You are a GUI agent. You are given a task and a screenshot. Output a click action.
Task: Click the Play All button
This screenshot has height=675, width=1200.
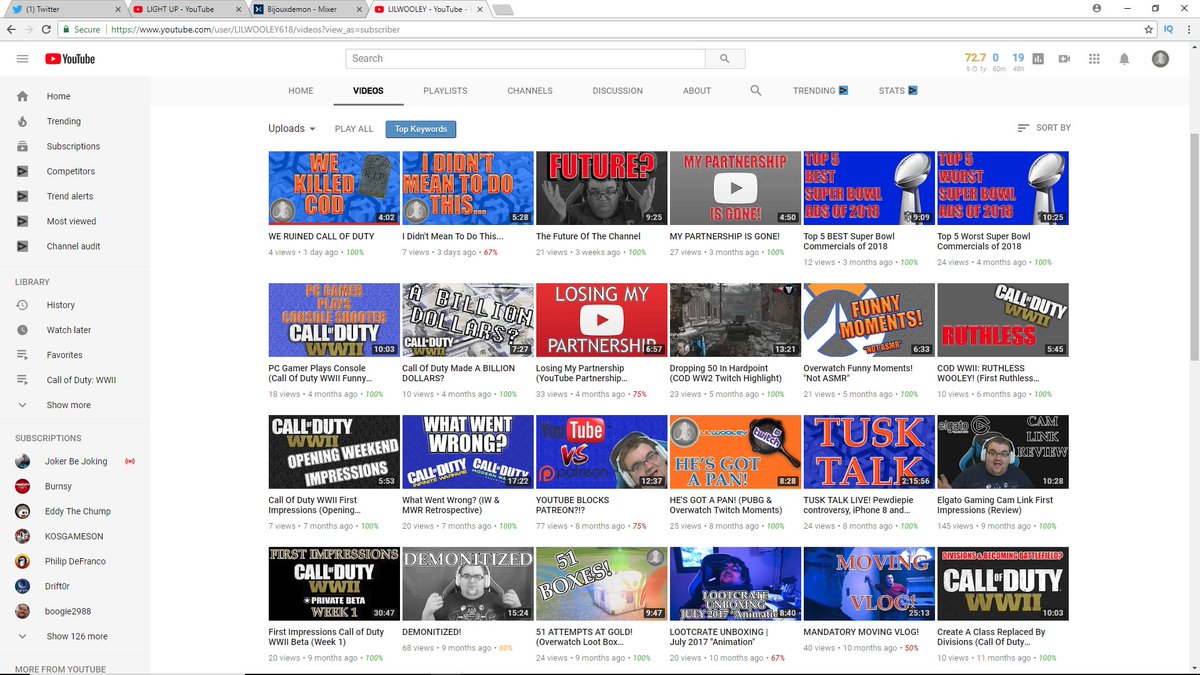(354, 129)
